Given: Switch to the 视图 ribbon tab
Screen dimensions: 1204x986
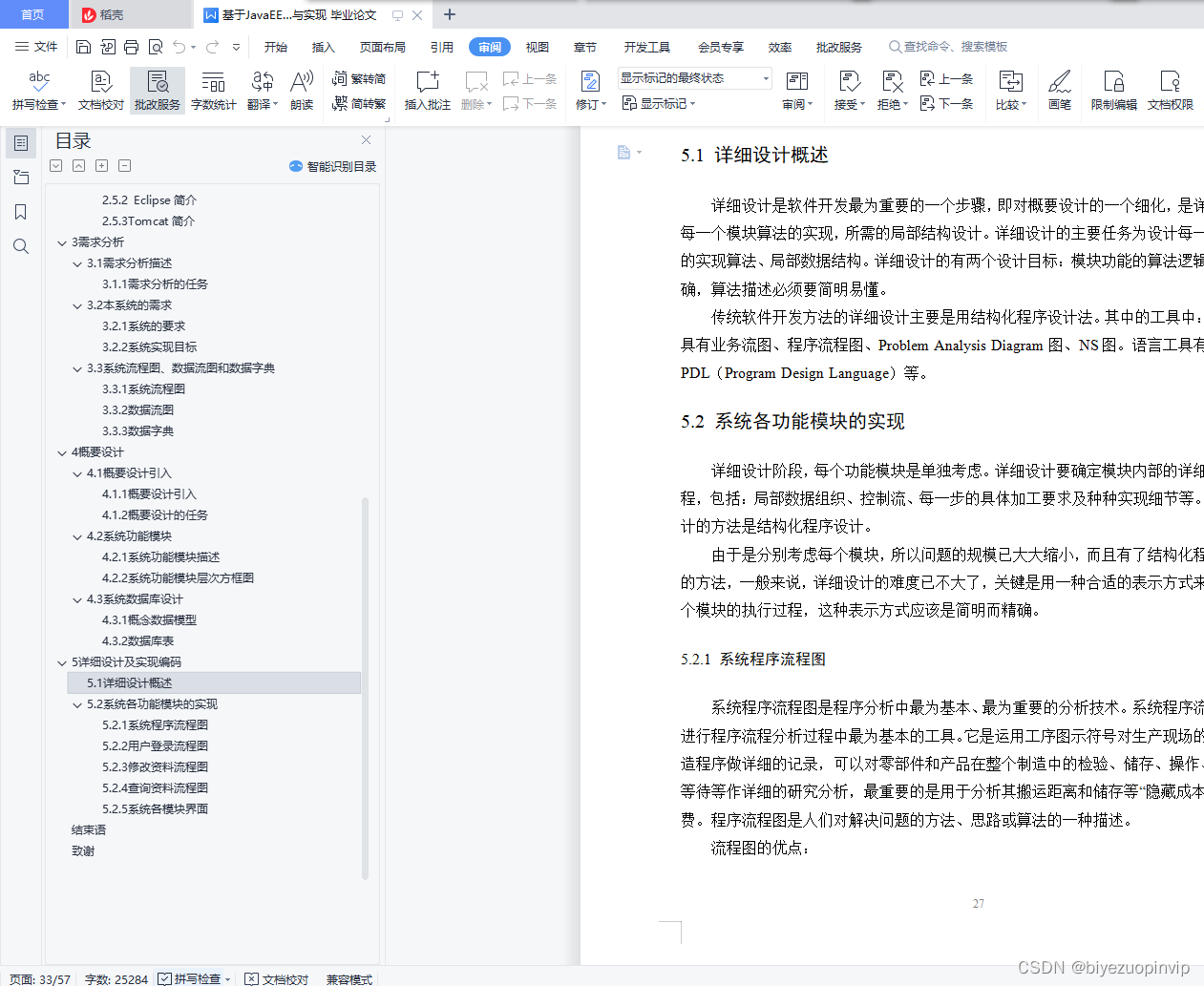Looking at the screenshot, I should point(538,47).
